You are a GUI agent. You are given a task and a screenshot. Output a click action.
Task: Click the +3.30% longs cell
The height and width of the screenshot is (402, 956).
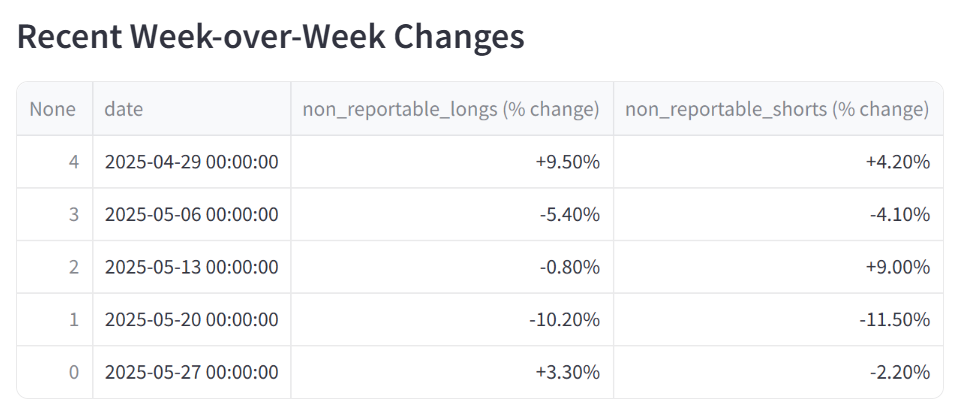click(452, 371)
